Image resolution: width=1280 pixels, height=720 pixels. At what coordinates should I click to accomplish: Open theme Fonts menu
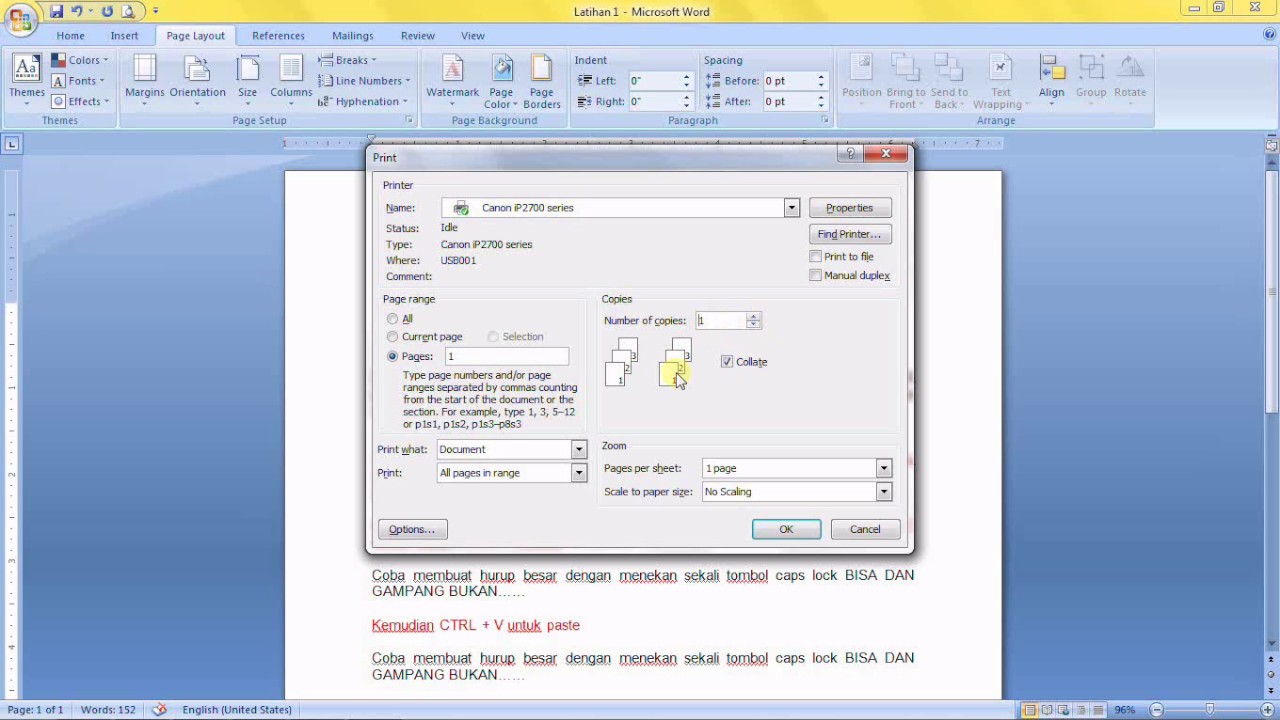pos(79,81)
